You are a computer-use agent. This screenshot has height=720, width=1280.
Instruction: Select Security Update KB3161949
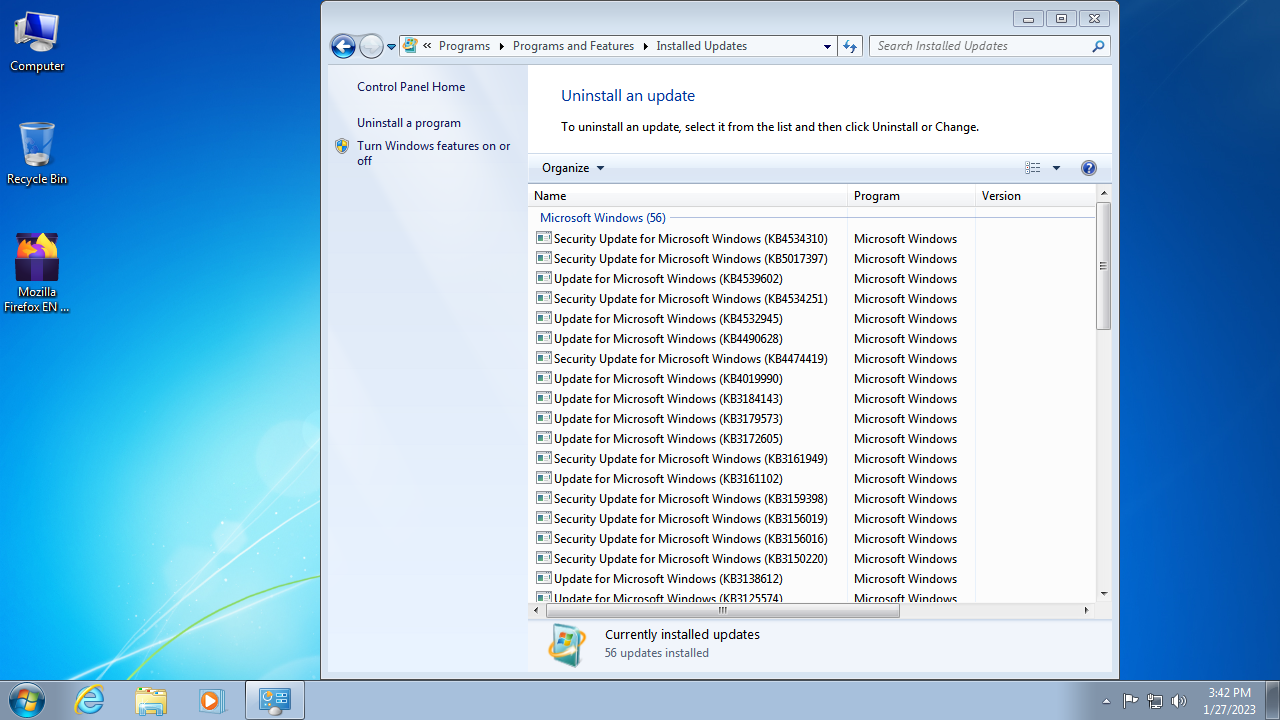tap(812, 458)
